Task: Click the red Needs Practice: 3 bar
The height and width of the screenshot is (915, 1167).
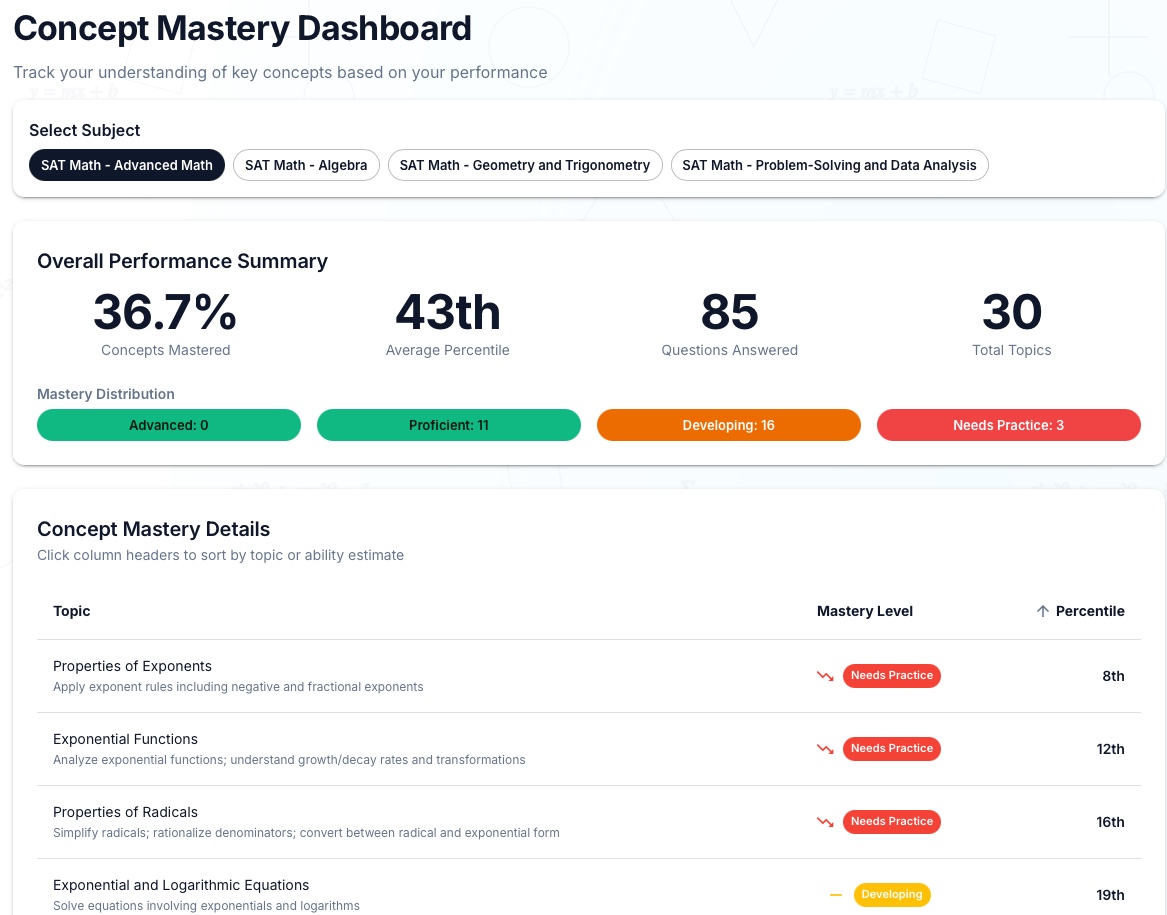Action: coord(1008,425)
